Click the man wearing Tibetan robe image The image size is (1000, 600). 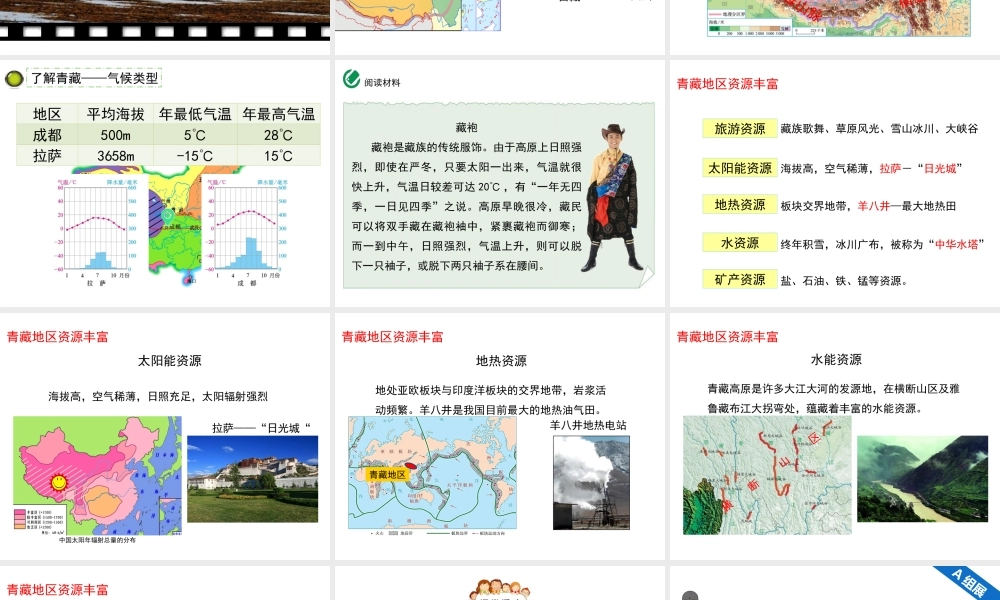click(x=614, y=196)
